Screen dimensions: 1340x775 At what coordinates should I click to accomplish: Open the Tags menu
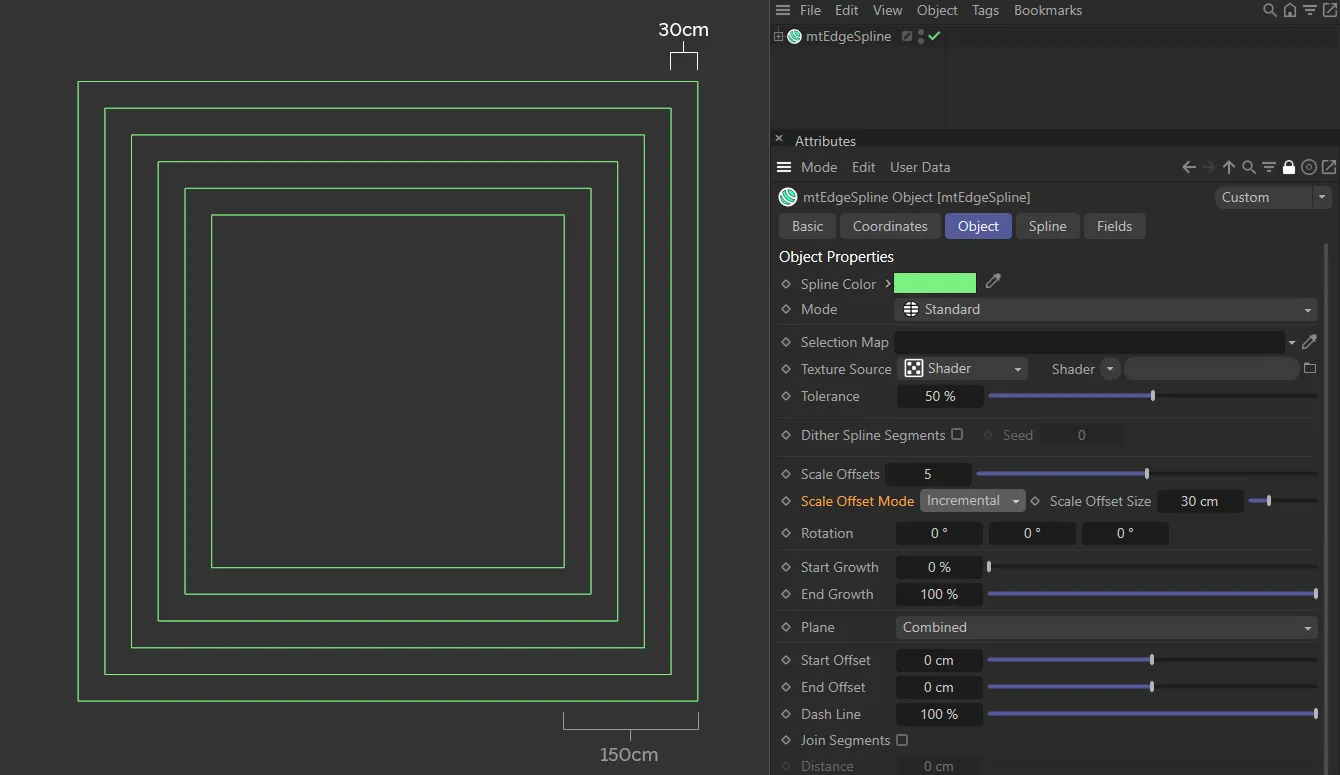tap(985, 10)
